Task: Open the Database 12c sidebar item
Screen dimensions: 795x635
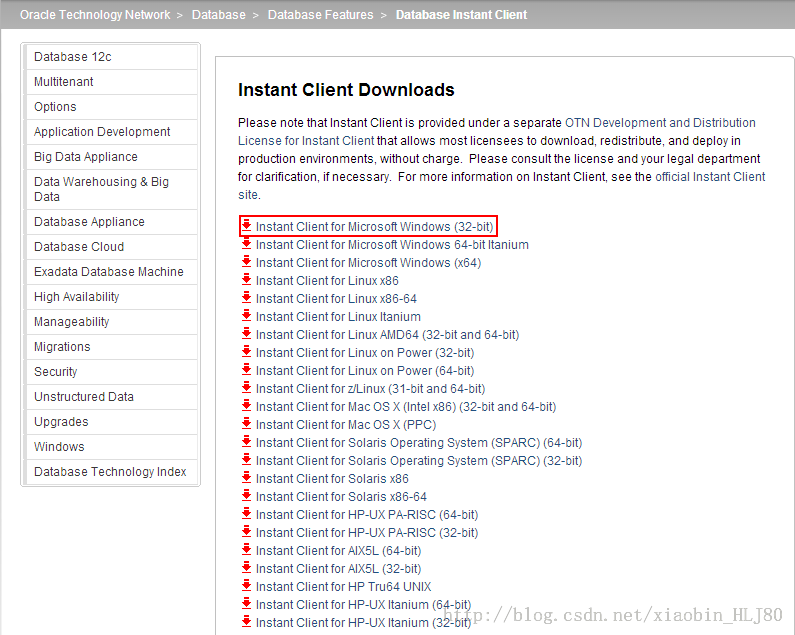Action: (73, 57)
